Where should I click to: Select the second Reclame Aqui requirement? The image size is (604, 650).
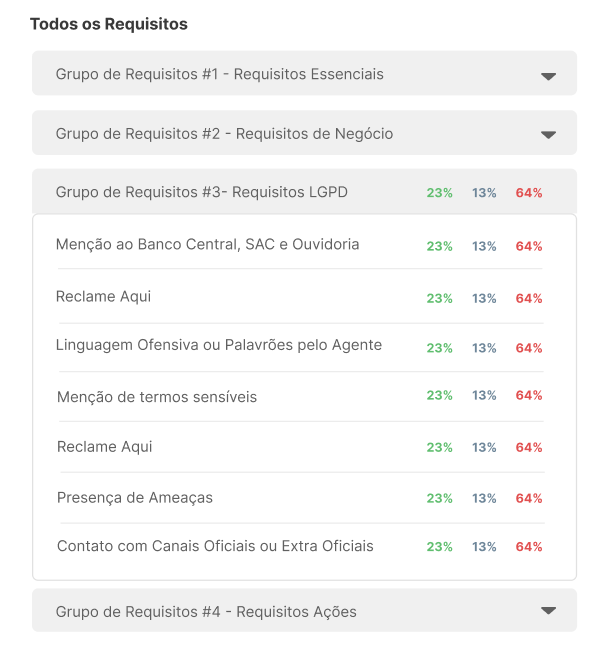pos(104,447)
